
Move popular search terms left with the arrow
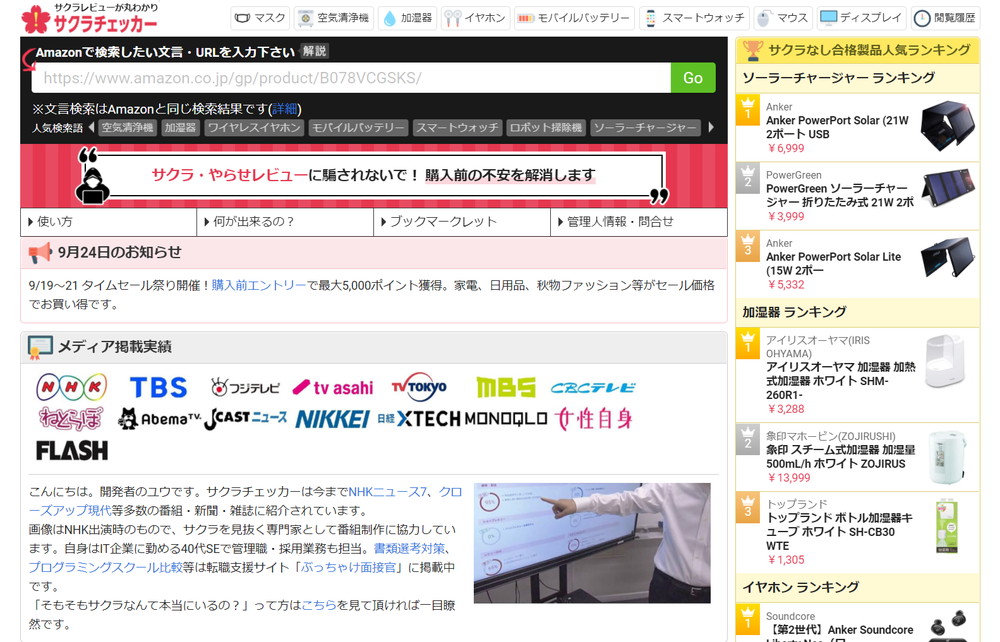click(91, 128)
